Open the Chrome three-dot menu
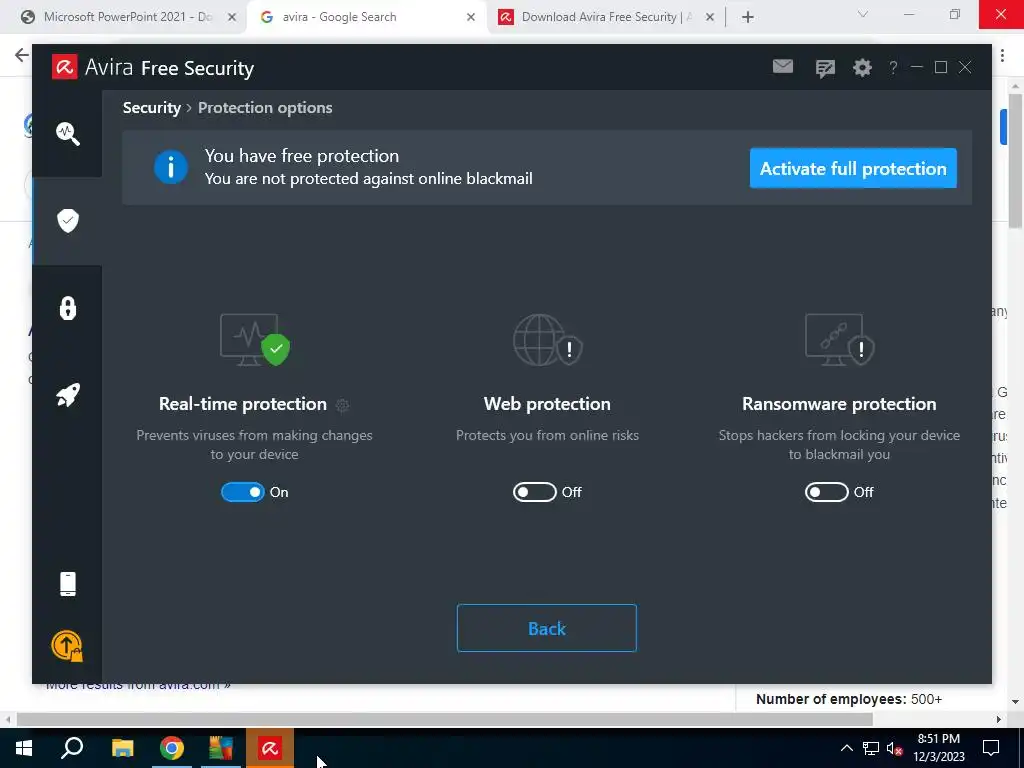1024x768 pixels. pyautogui.click(x=1002, y=56)
